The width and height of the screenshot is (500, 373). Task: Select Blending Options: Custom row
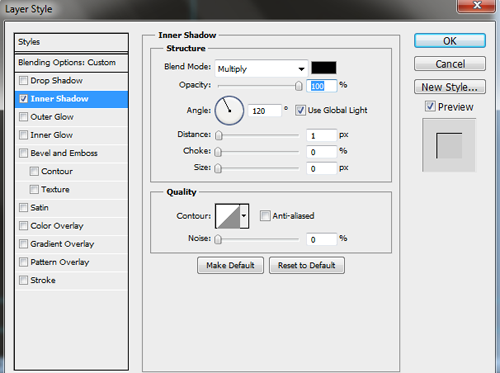pyautogui.click(x=71, y=63)
